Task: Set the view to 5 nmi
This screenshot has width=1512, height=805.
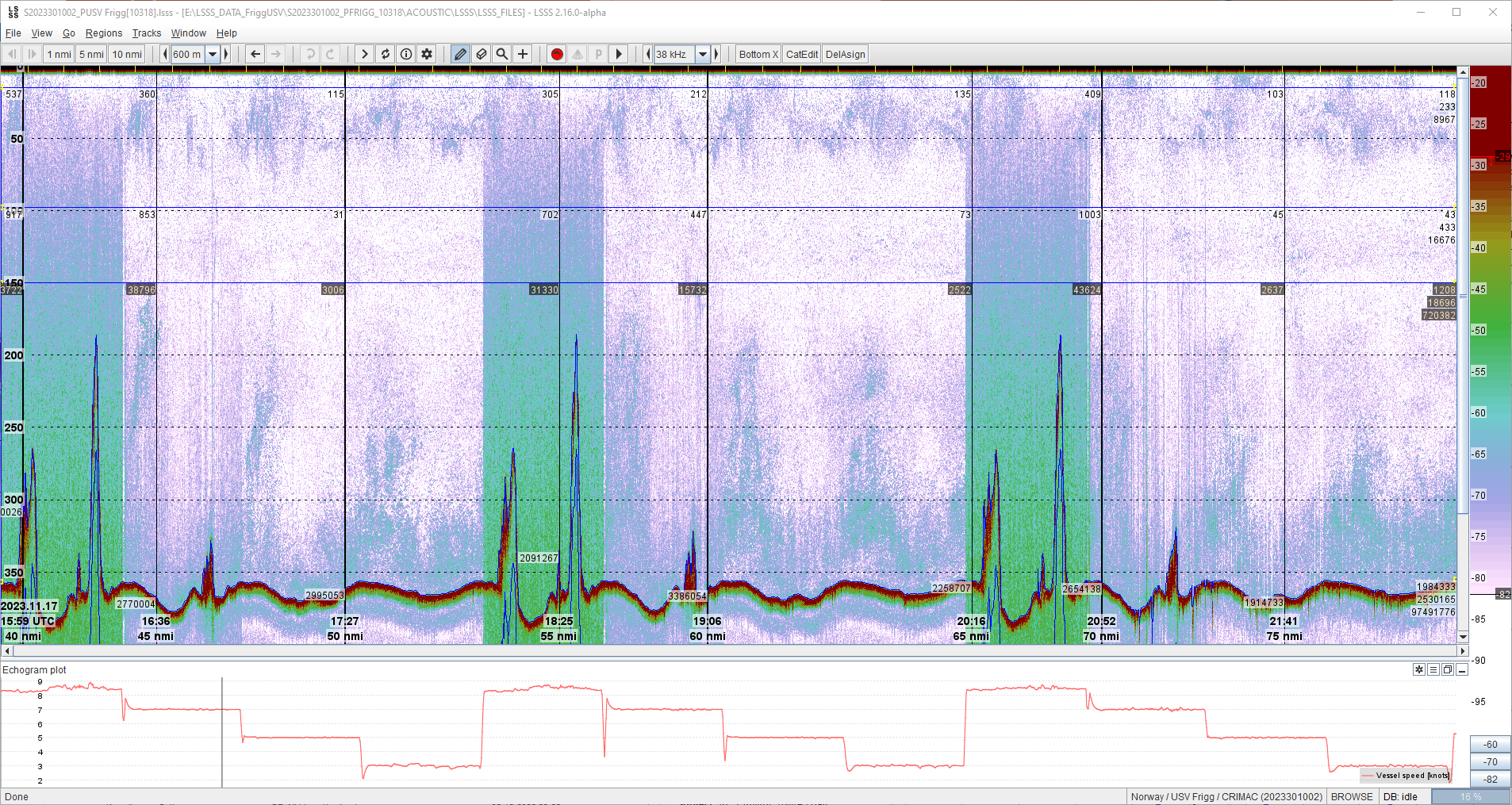Action: pos(91,54)
